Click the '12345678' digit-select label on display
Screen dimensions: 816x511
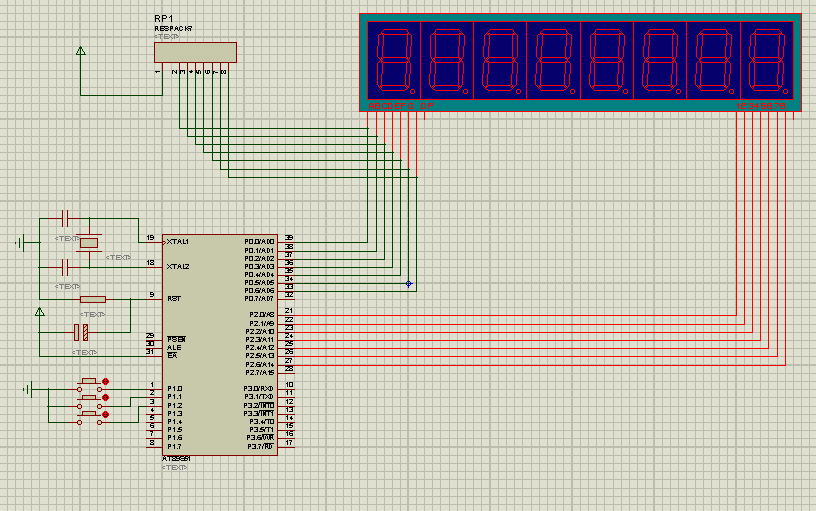pyautogui.click(x=760, y=106)
